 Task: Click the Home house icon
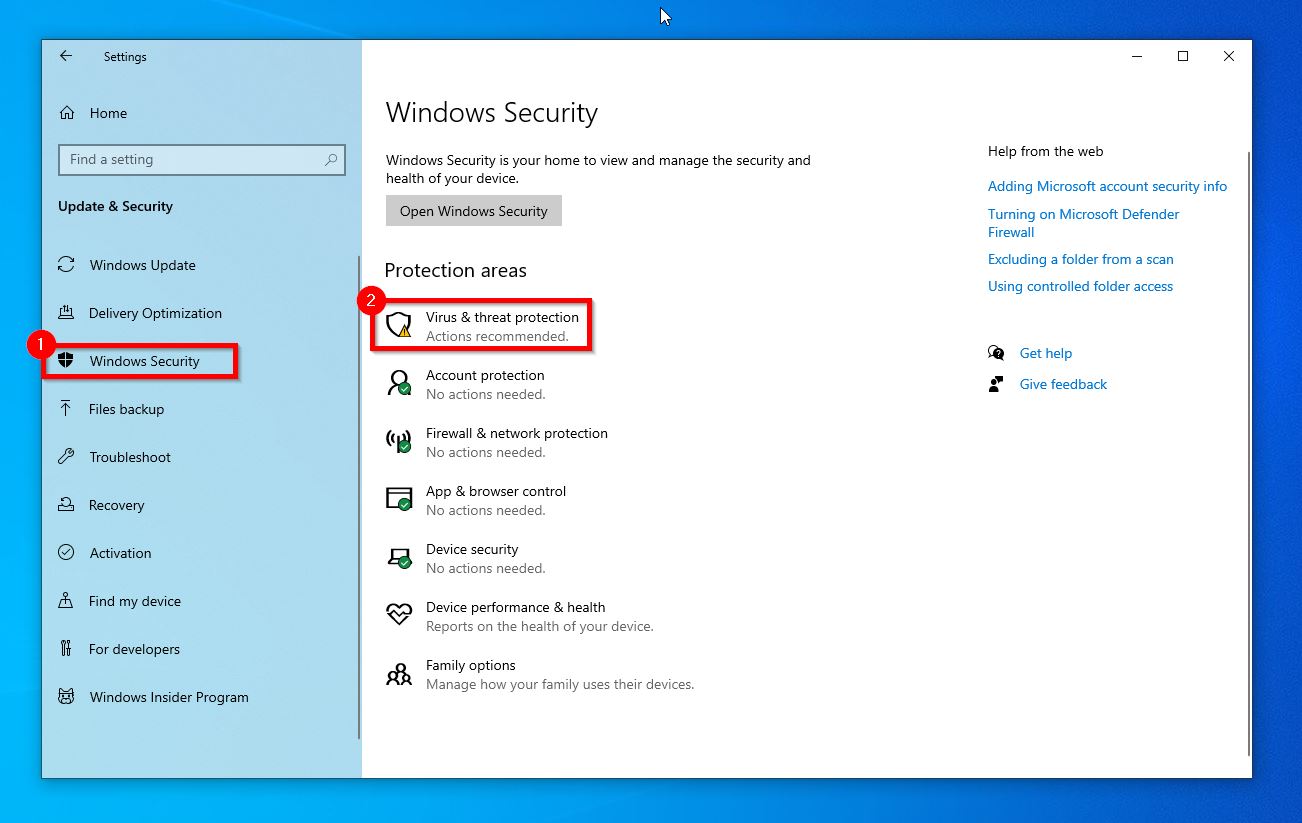point(67,113)
